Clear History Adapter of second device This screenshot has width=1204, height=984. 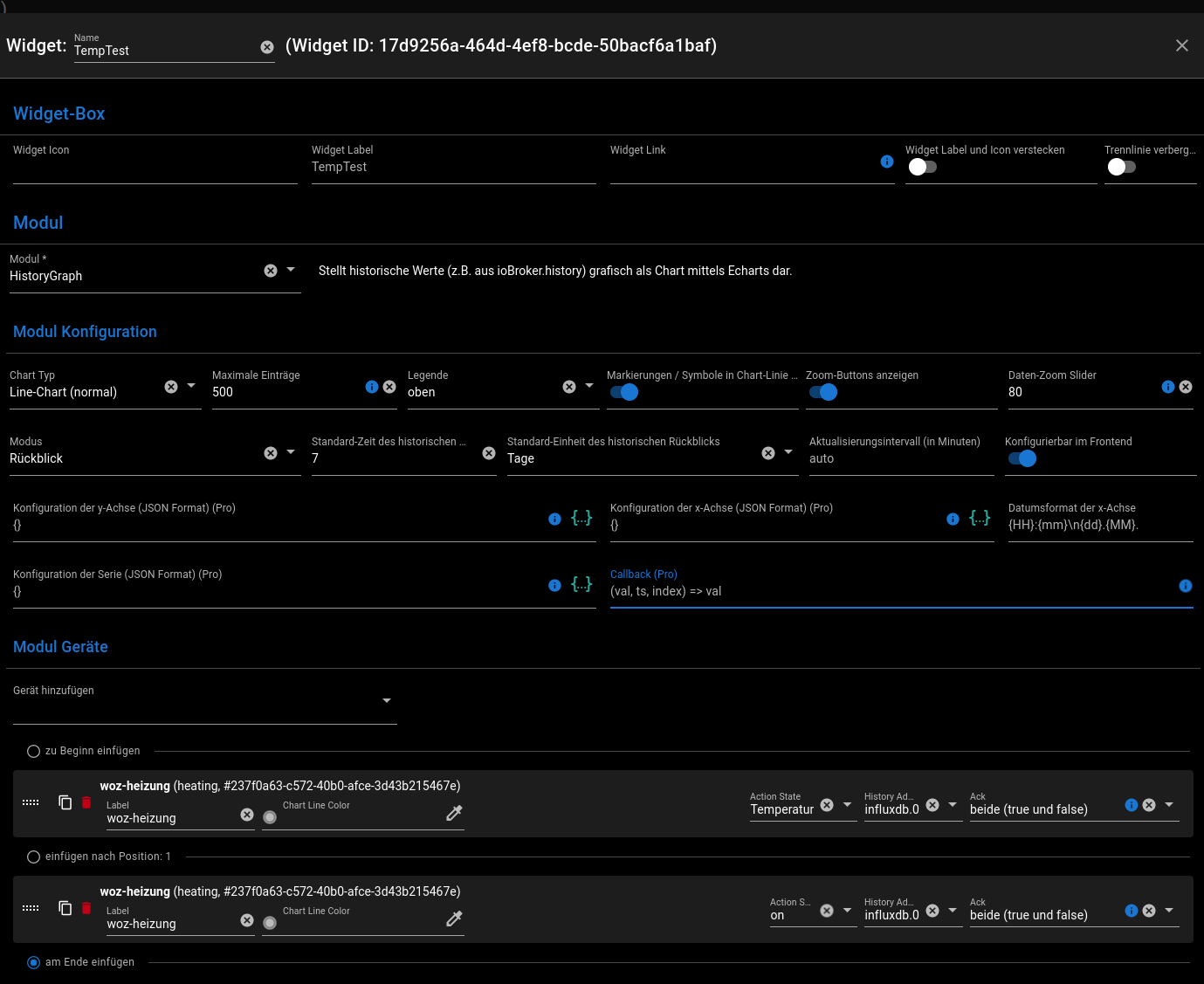click(932, 911)
